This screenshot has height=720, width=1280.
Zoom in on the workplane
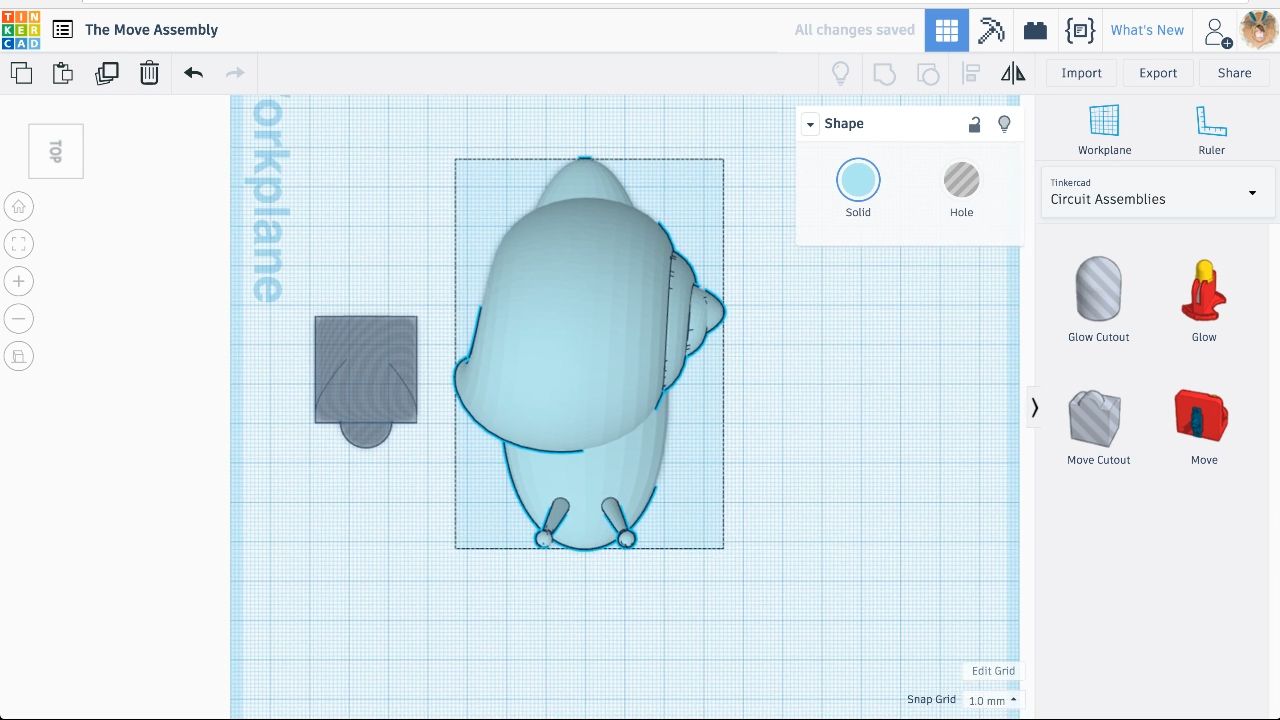click(19, 281)
